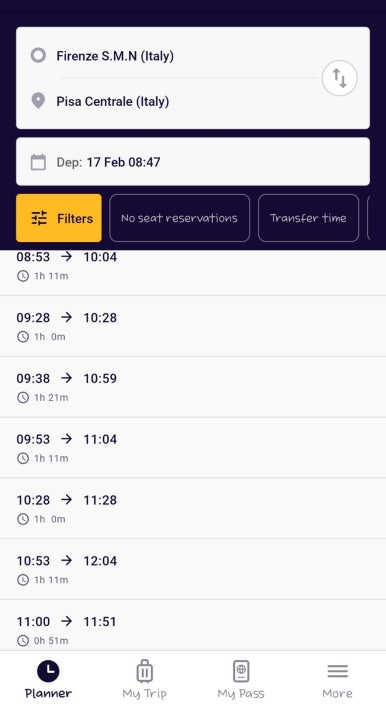Screen dimensions: 386x712
Task: Tap the Planner clock icon
Action: click(x=48, y=671)
